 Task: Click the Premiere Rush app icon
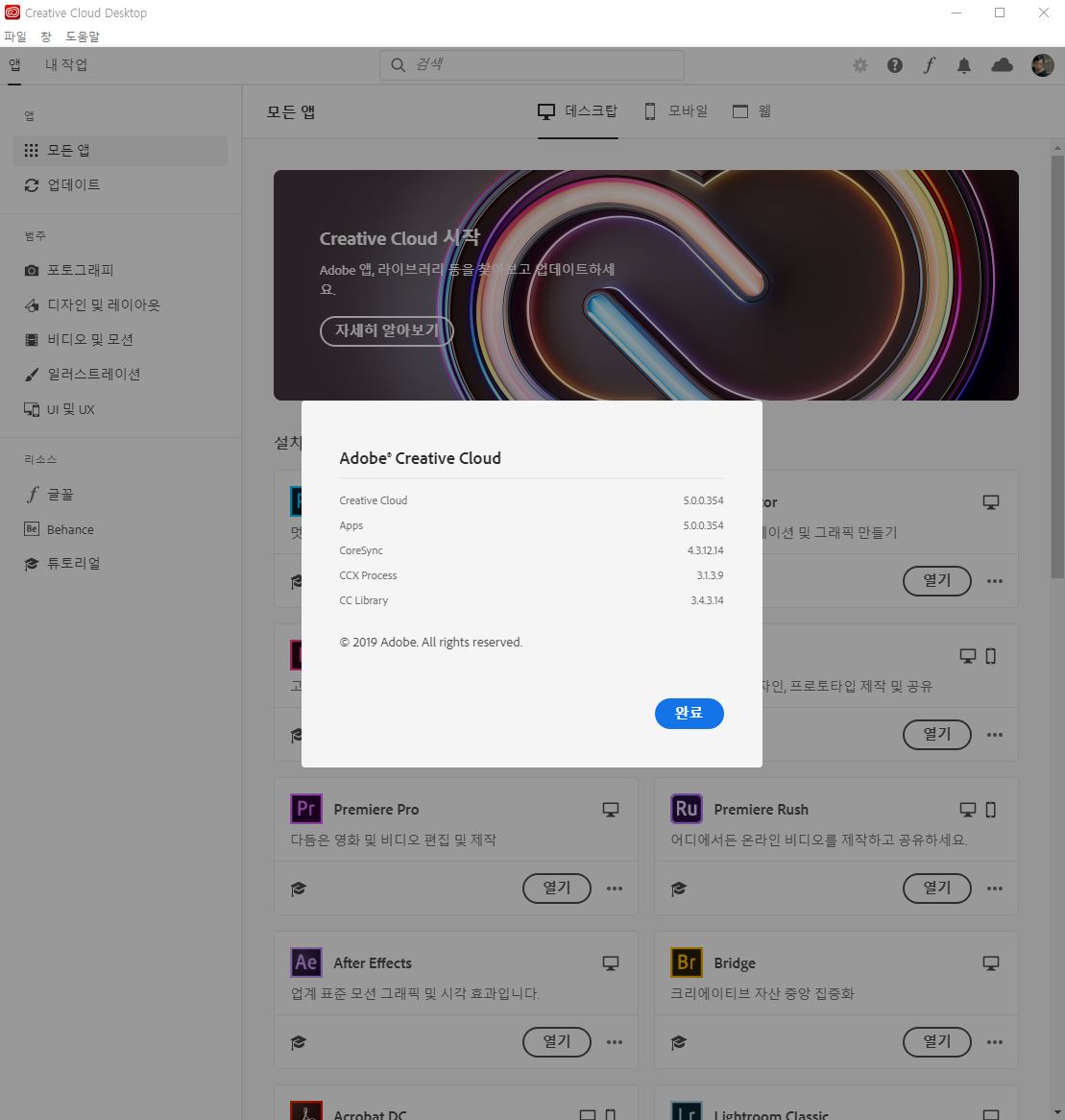pyautogui.click(x=687, y=809)
